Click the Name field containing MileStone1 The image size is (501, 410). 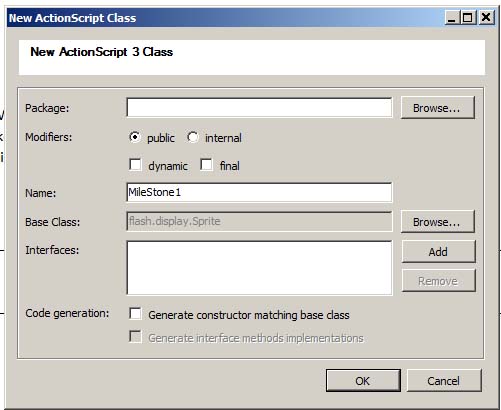click(259, 192)
